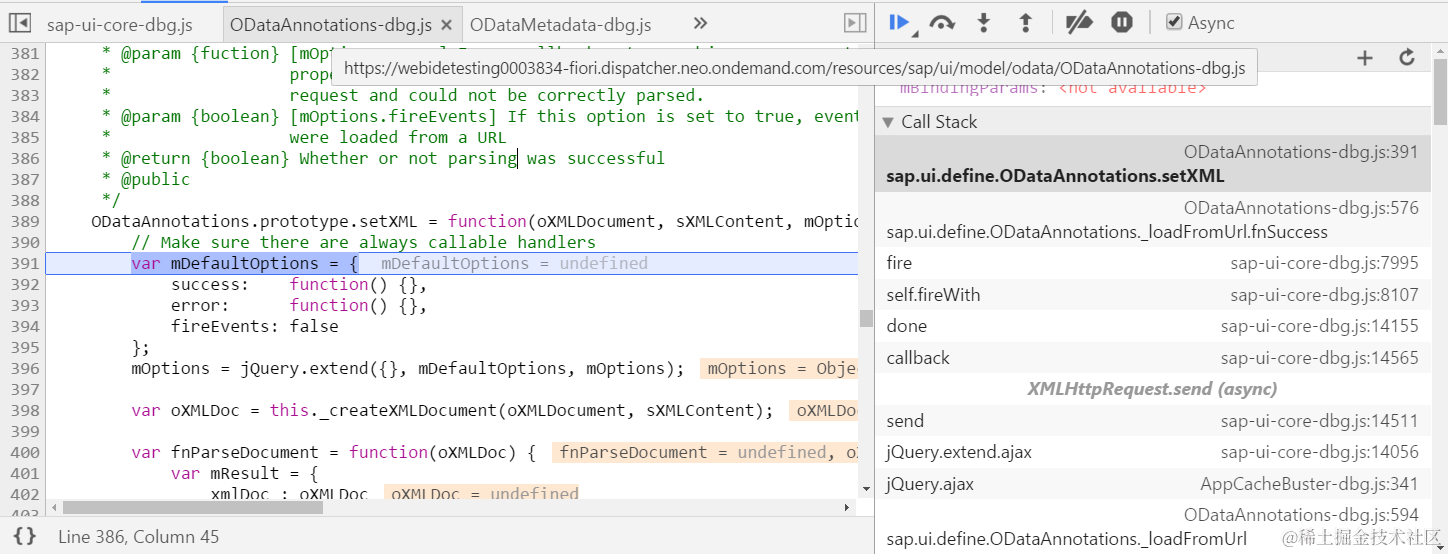Open the AppCacheBuster-dbg.js:341 source link
Screen dimensions: 1448x554
(x=1309, y=485)
